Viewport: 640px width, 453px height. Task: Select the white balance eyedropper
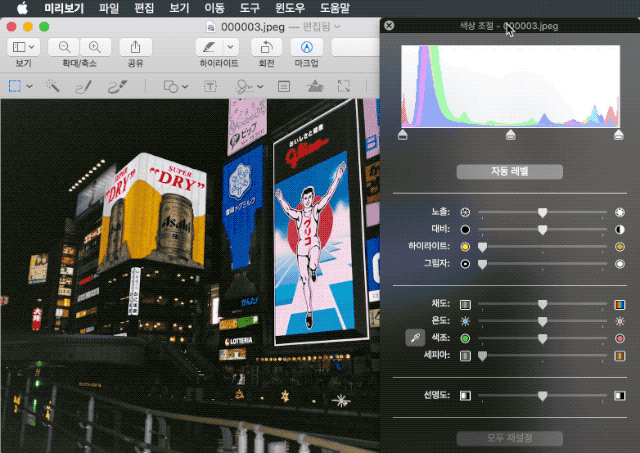pyautogui.click(x=415, y=338)
